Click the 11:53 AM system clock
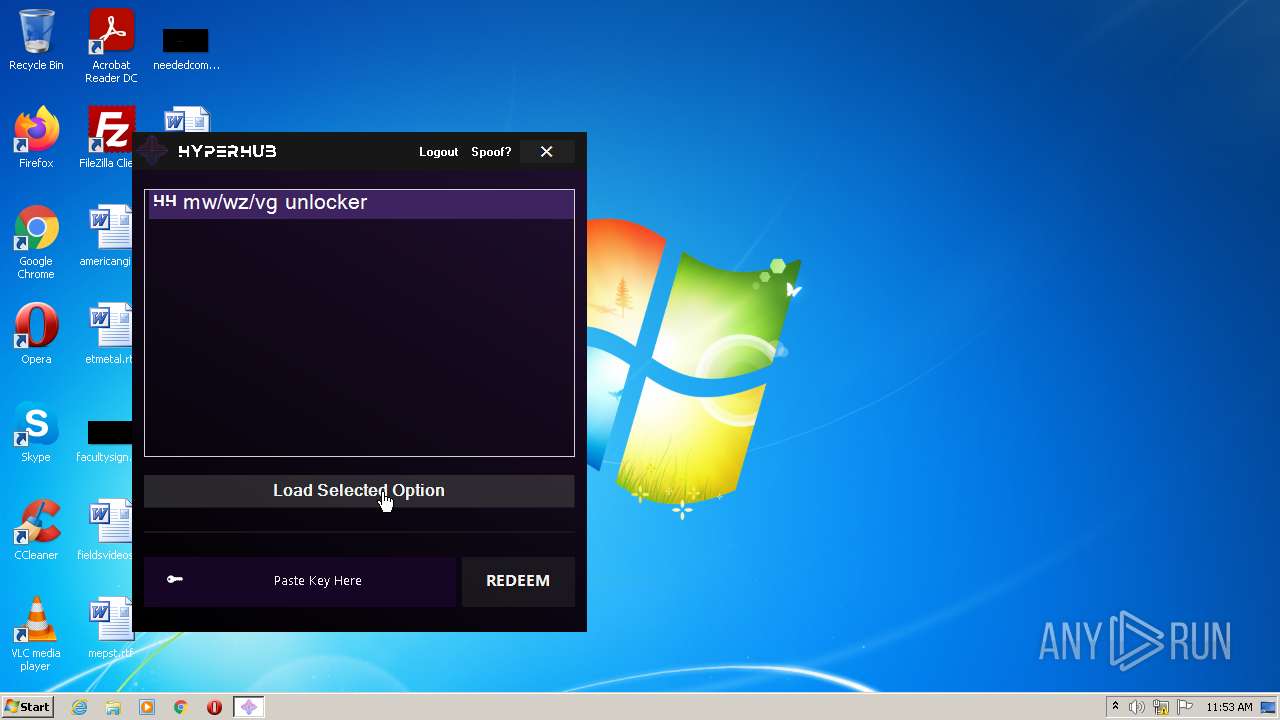 (1229, 707)
